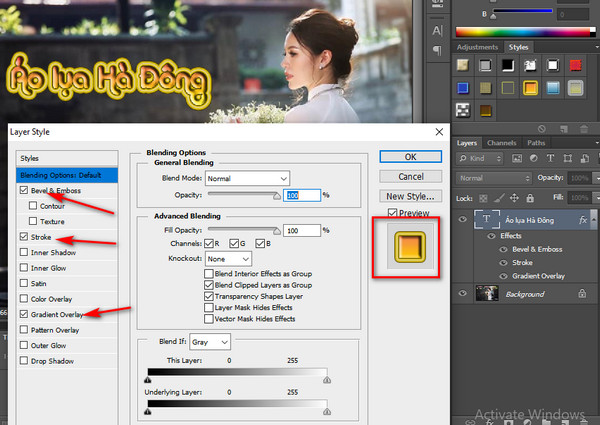Filter layers by pixel layers icon
The width and height of the screenshot is (600, 425).
click(x=517, y=158)
